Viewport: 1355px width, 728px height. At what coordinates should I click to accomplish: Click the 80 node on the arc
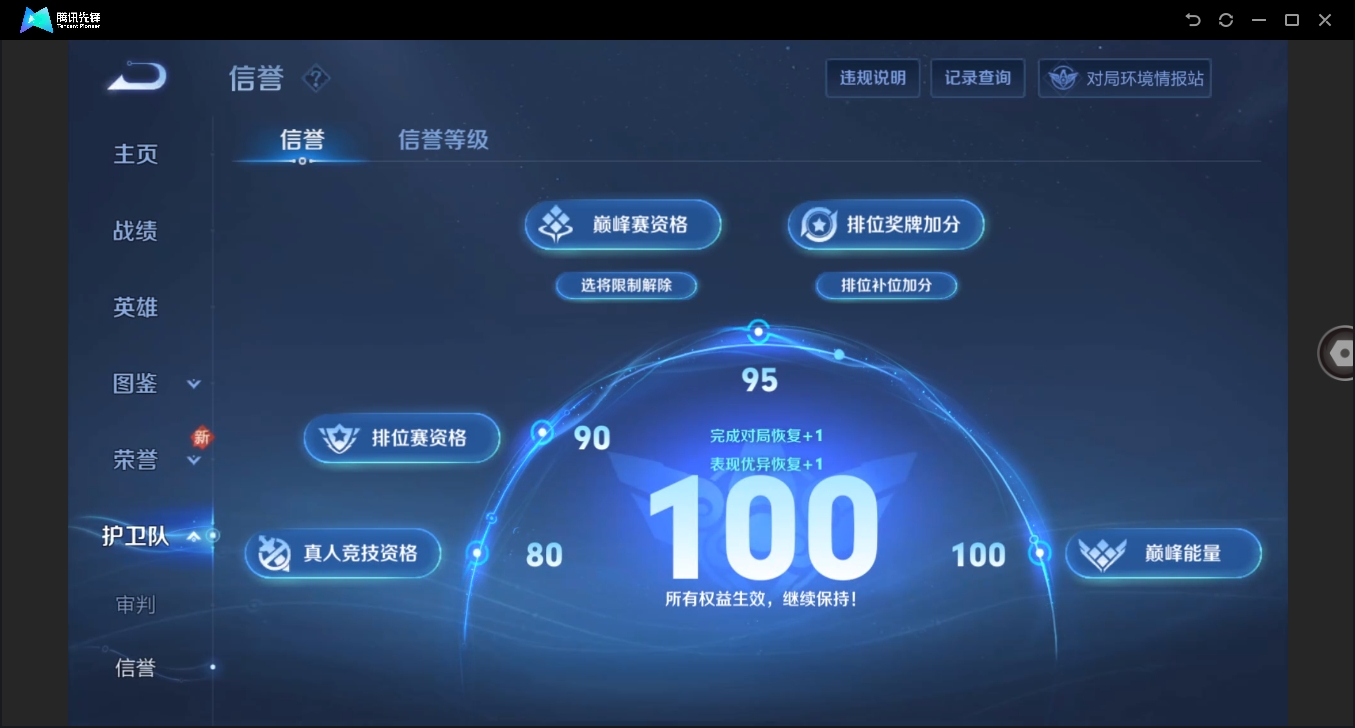478,553
